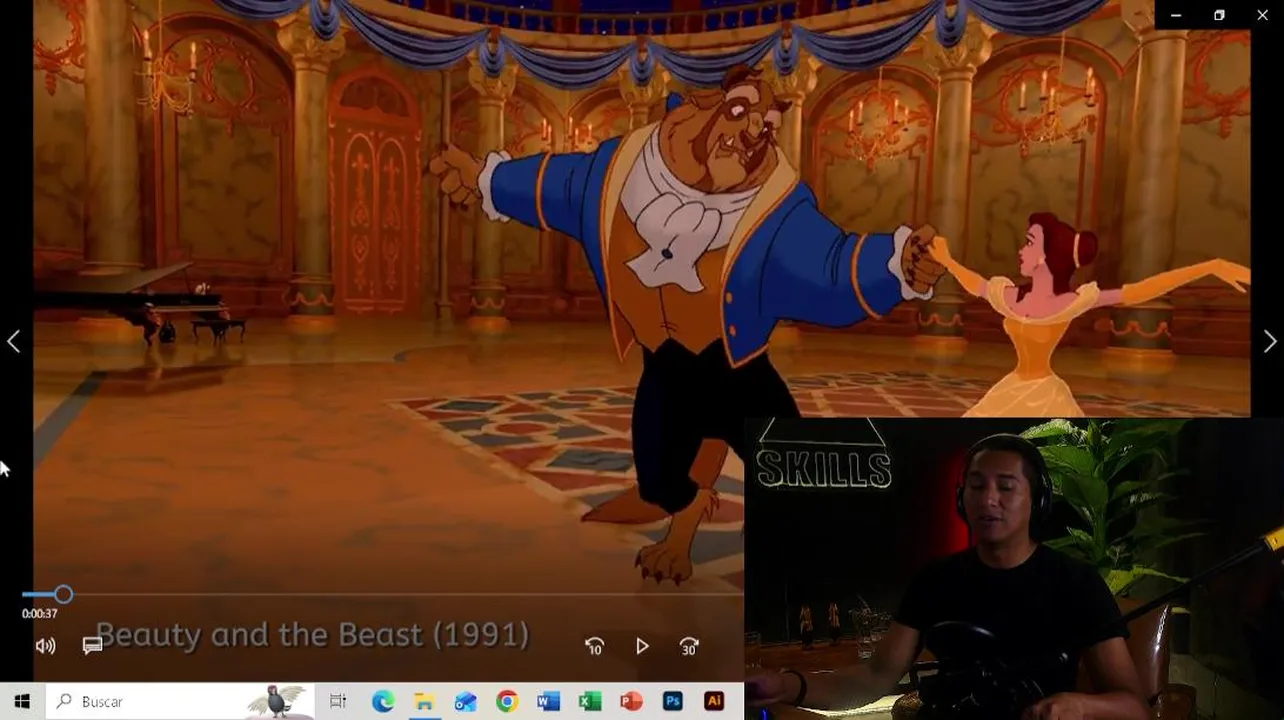Go to the next item arrow
This screenshot has height=720, width=1284.
tap(1270, 342)
